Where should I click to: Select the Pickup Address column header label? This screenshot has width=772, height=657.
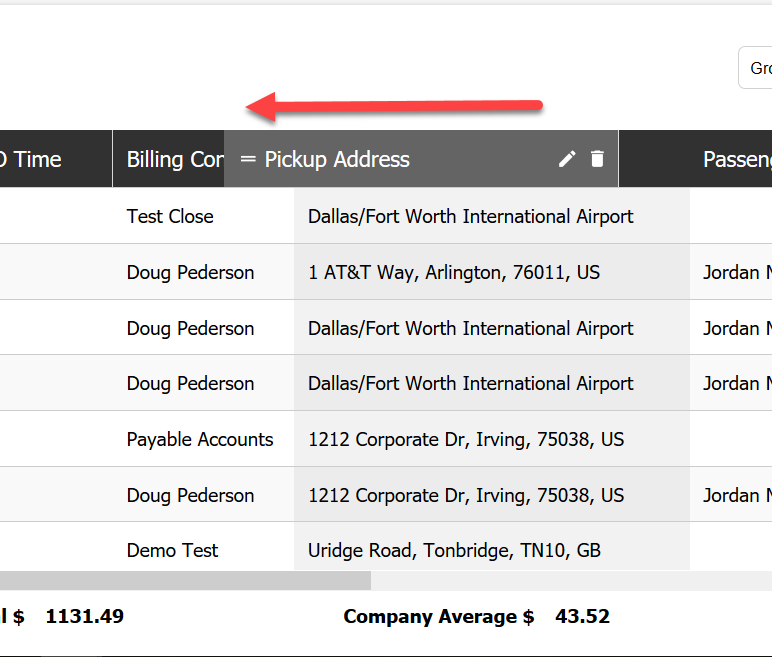(337, 159)
